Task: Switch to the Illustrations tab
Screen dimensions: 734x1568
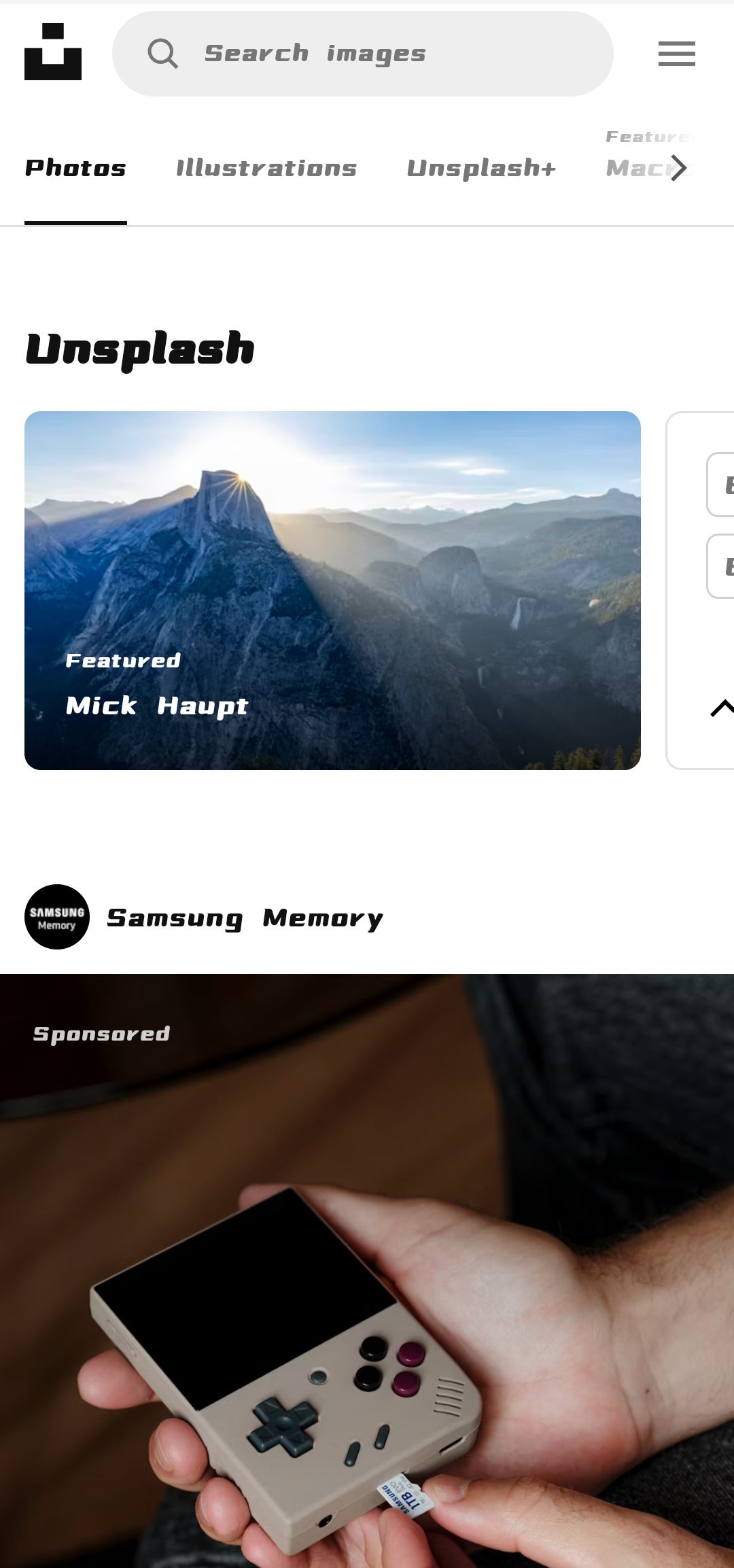Action: pos(266,168)
